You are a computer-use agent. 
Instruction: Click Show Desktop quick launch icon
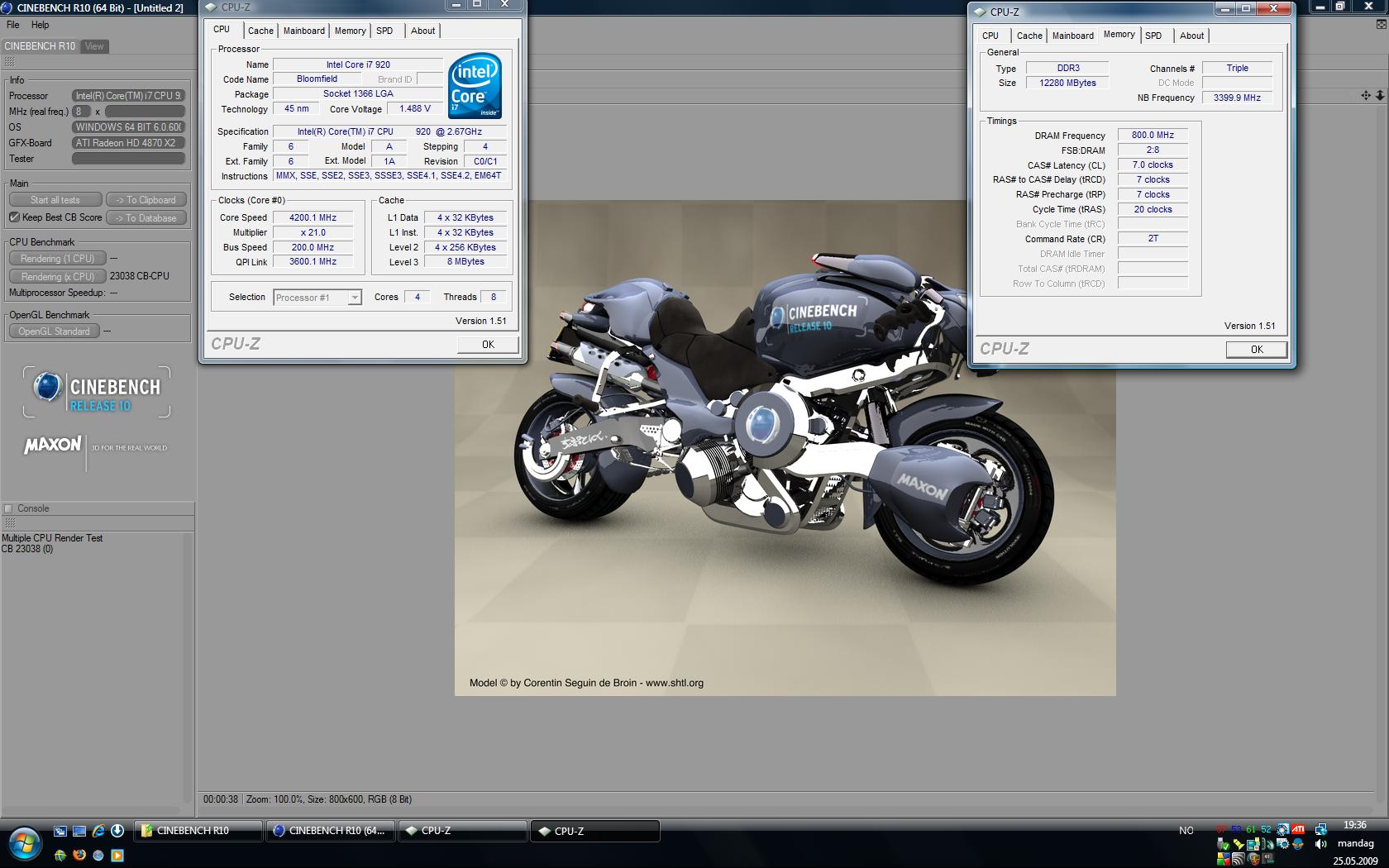[79, 831]
